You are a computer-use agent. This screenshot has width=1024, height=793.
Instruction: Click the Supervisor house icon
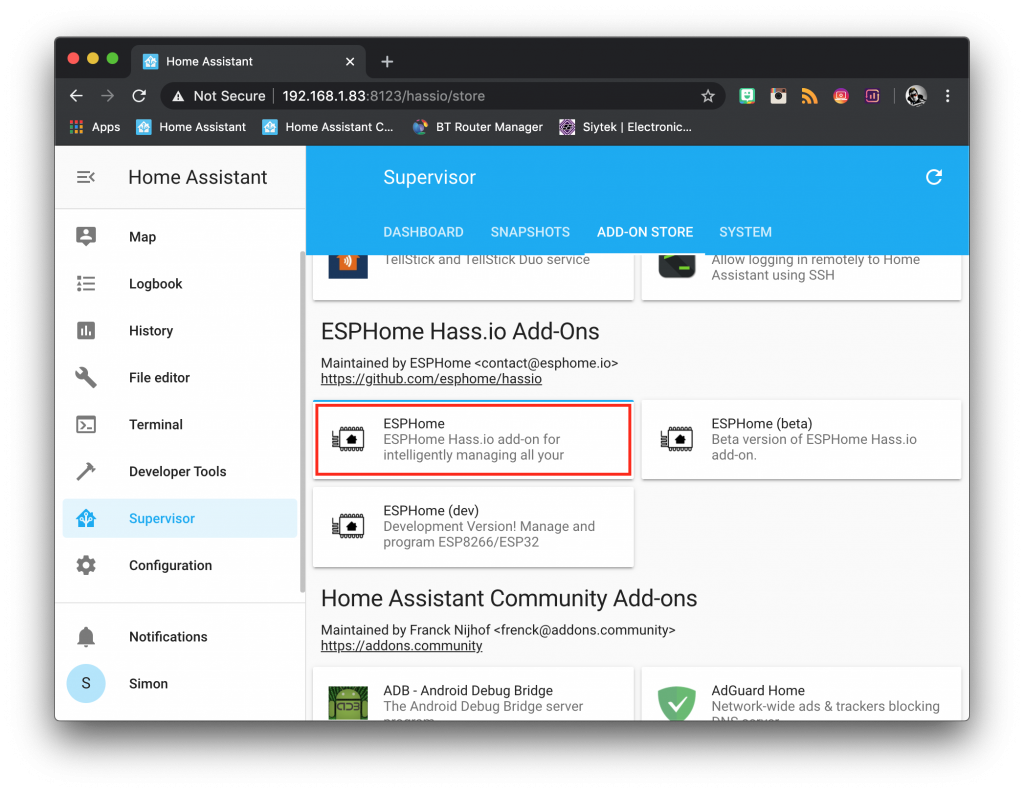(x=86, y=519)
